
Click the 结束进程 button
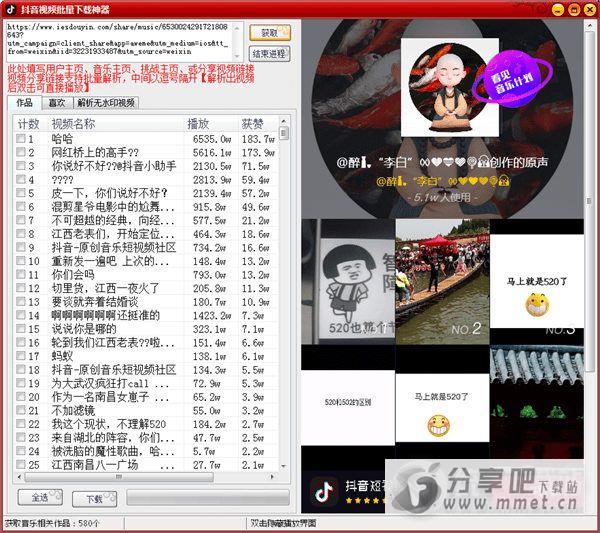tap(269, 54)
